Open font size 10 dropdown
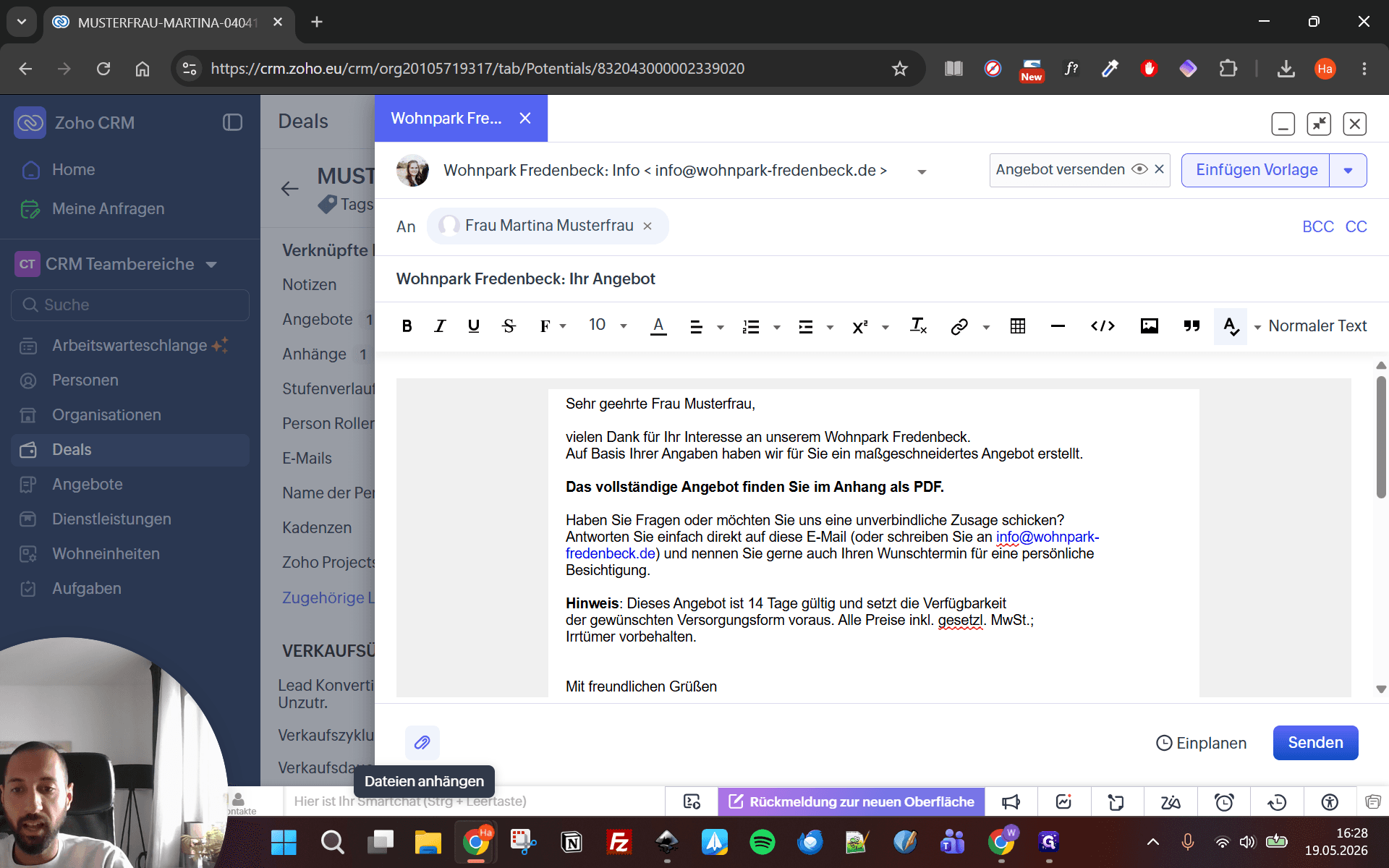The height and width of the screenshot is (868, 1389). [607, 325]
